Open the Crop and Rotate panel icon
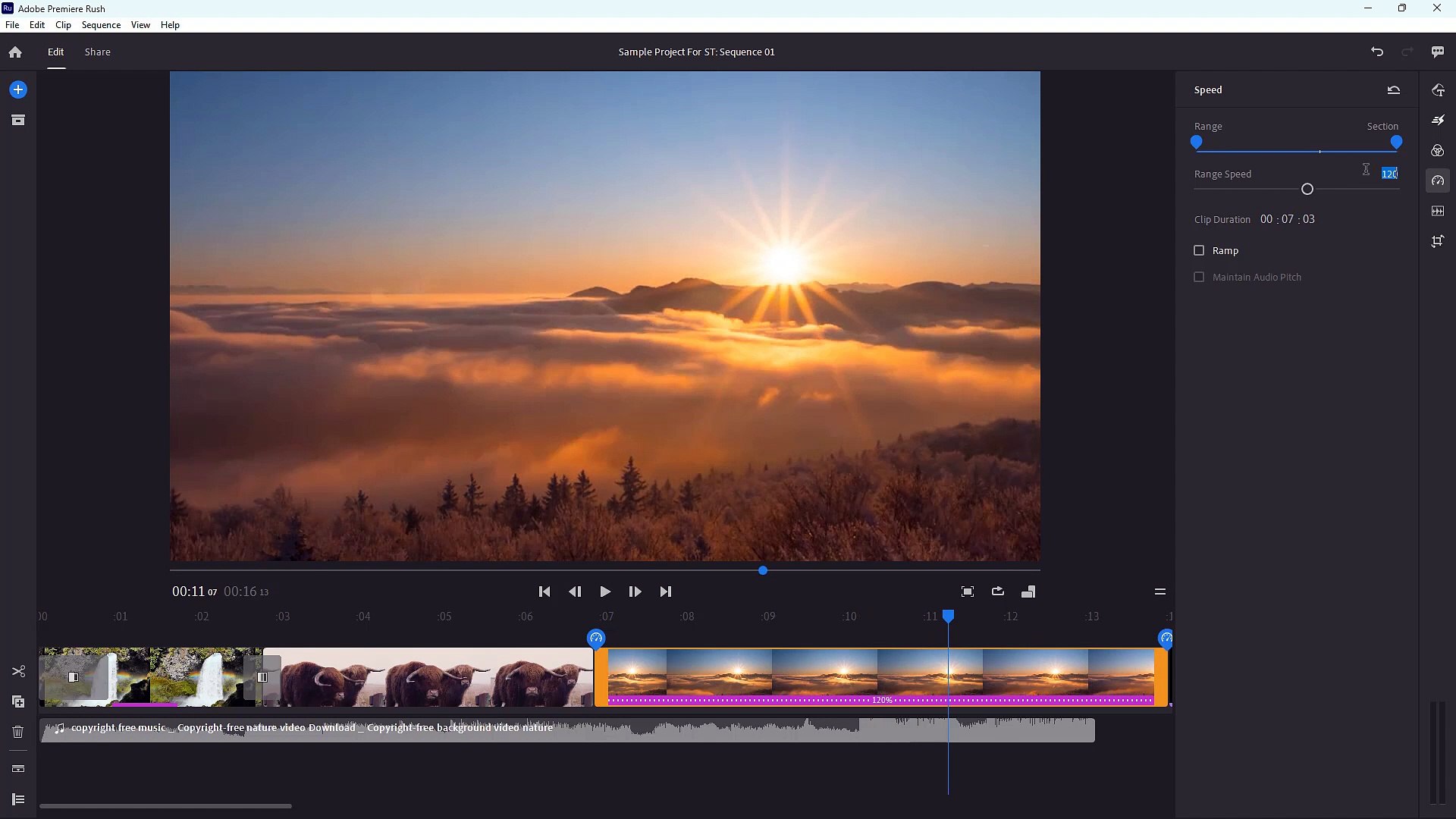The width and height of the screenshot is (1456, 819). tap(1438, 241)
